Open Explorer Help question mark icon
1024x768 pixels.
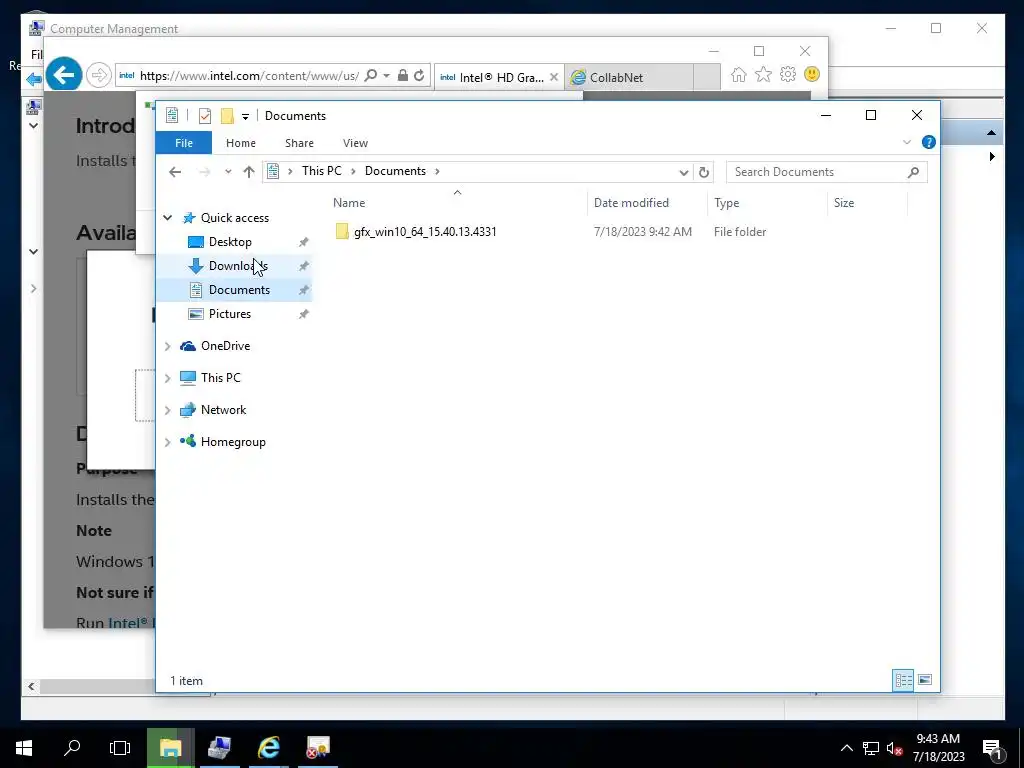pos(928,142)
